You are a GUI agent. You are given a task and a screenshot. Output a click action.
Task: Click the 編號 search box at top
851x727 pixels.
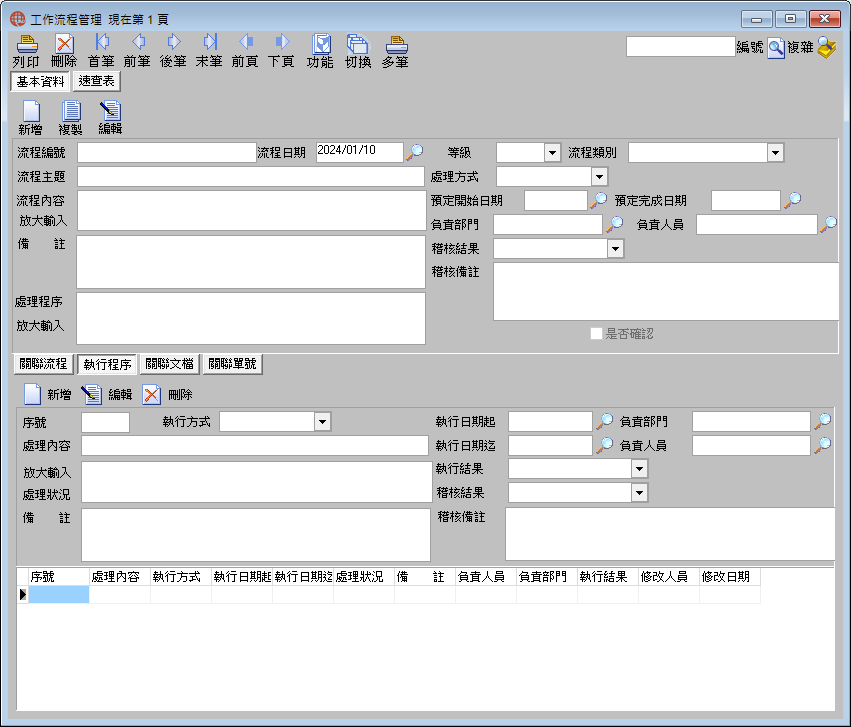(681, 47)
